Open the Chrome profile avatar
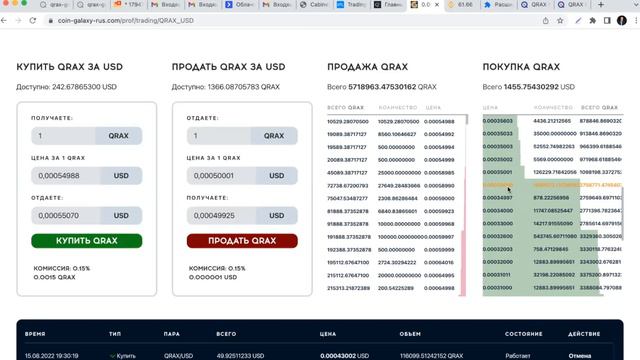Viewport: 640px width, 360px height. pyautogui.click(x=622, y=20)
